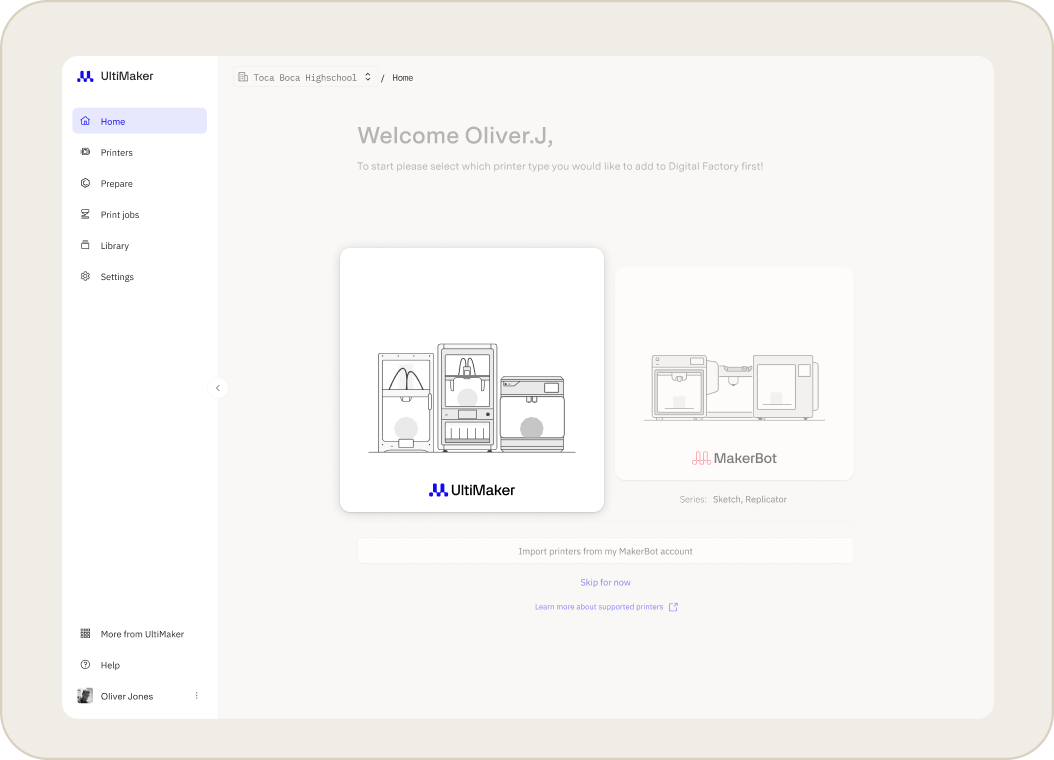The width and height of the screenshot is (1054, 760).
Task: Open the Toca Boca Highschool workspace dropdown
Action: 305,77
